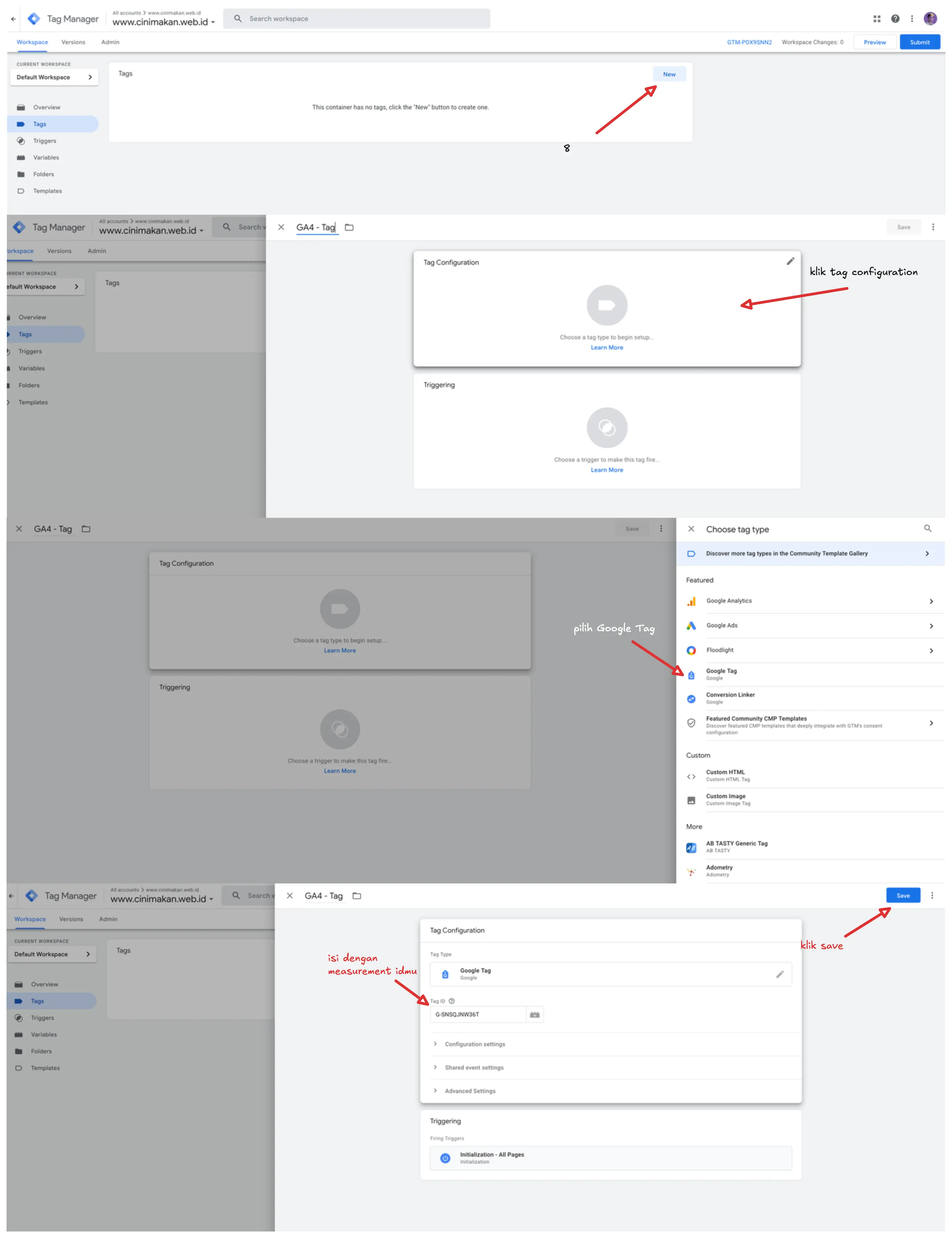Click the Initialization - All Pages firing trigger

(x=610, y=1158)
